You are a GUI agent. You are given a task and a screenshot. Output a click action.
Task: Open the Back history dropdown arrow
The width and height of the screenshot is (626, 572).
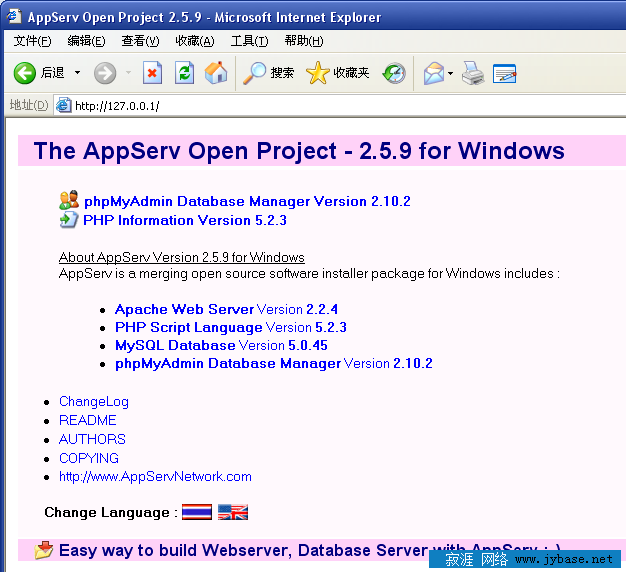pos(77,73)
